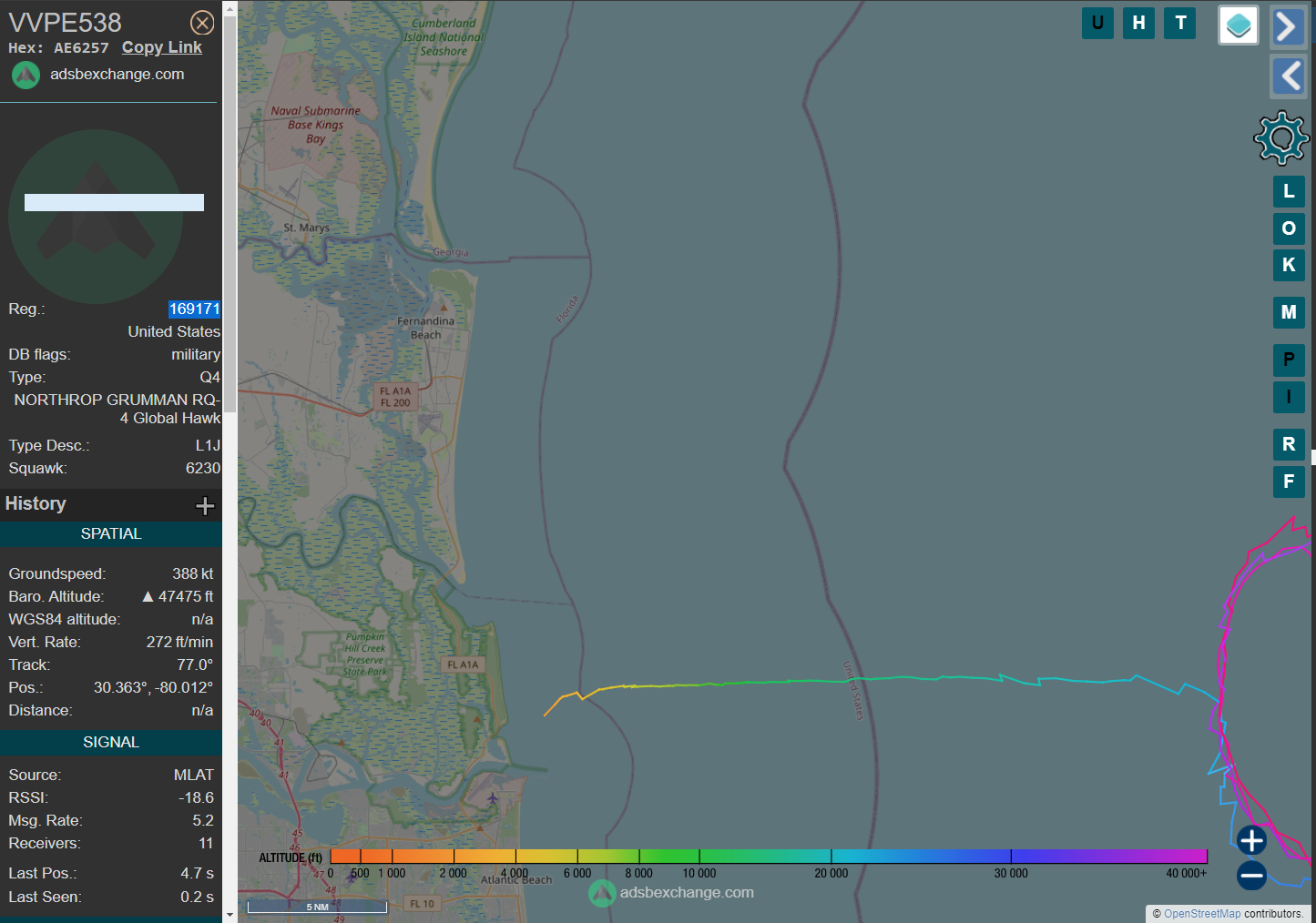1316x923 pixels.
Task: Click the SPATIAL section header
Action: point(111,534)
